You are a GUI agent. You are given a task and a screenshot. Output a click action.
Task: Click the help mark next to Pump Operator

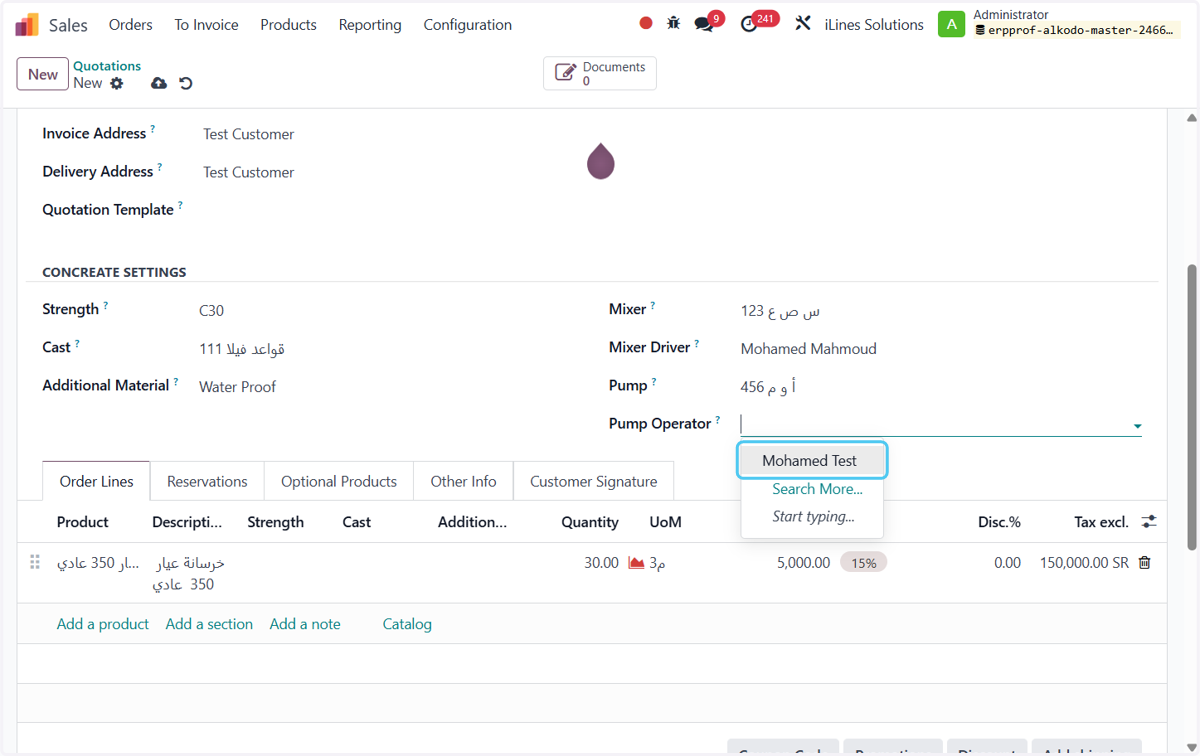[x=718, y=419]
